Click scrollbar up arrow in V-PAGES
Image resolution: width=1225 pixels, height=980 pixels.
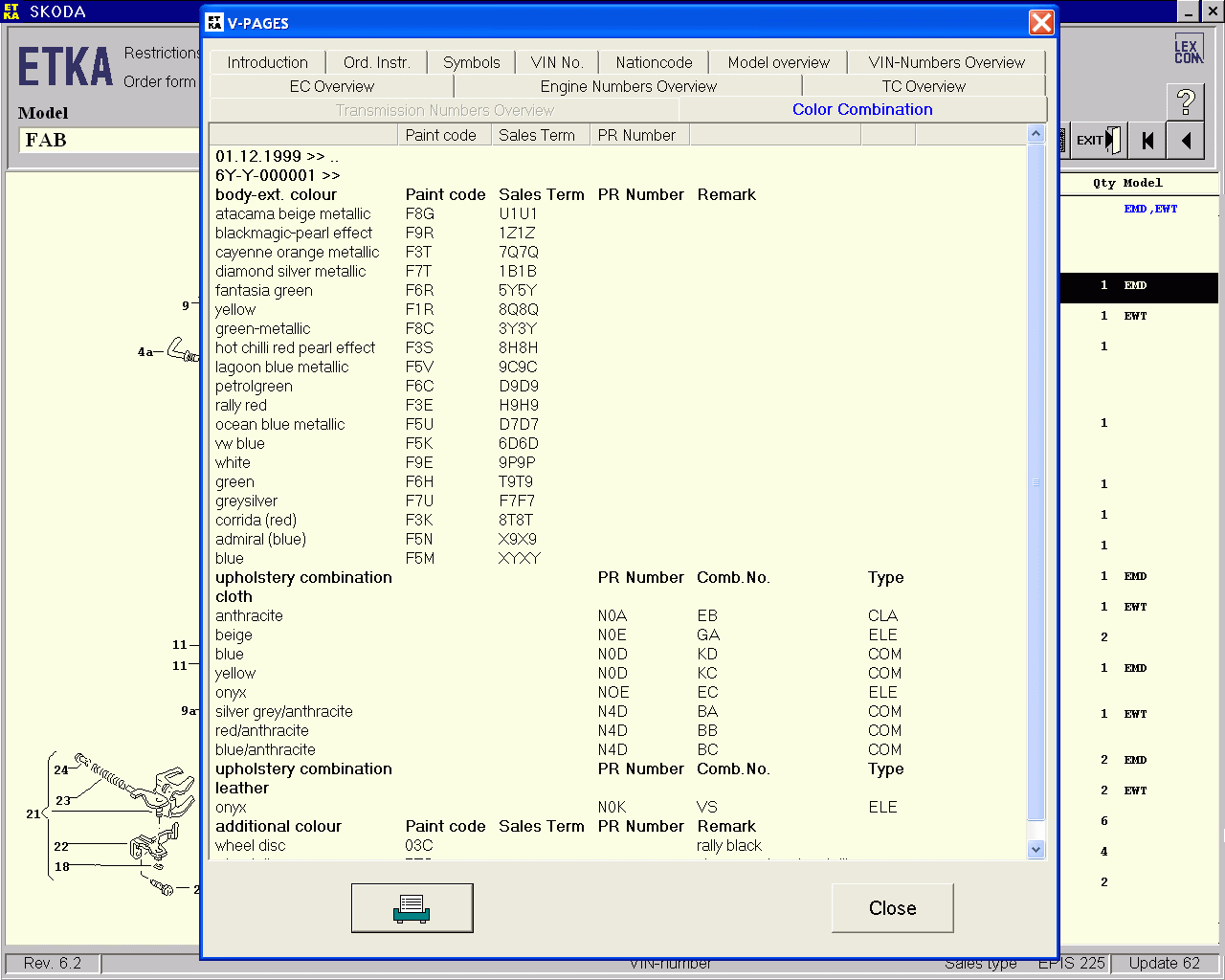pyautogui.click(x=1036, y=134)
